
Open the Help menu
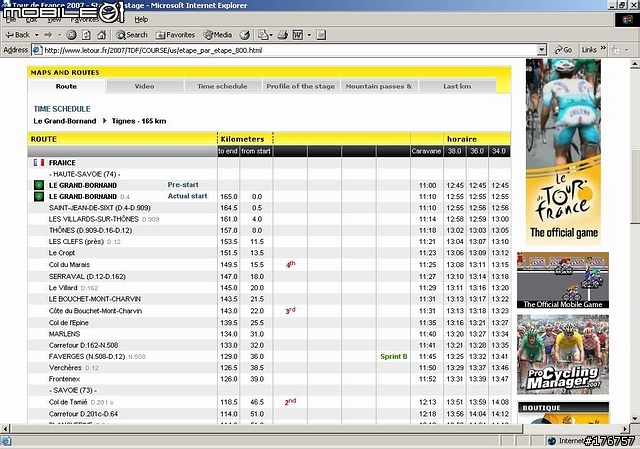pos(141,19)
